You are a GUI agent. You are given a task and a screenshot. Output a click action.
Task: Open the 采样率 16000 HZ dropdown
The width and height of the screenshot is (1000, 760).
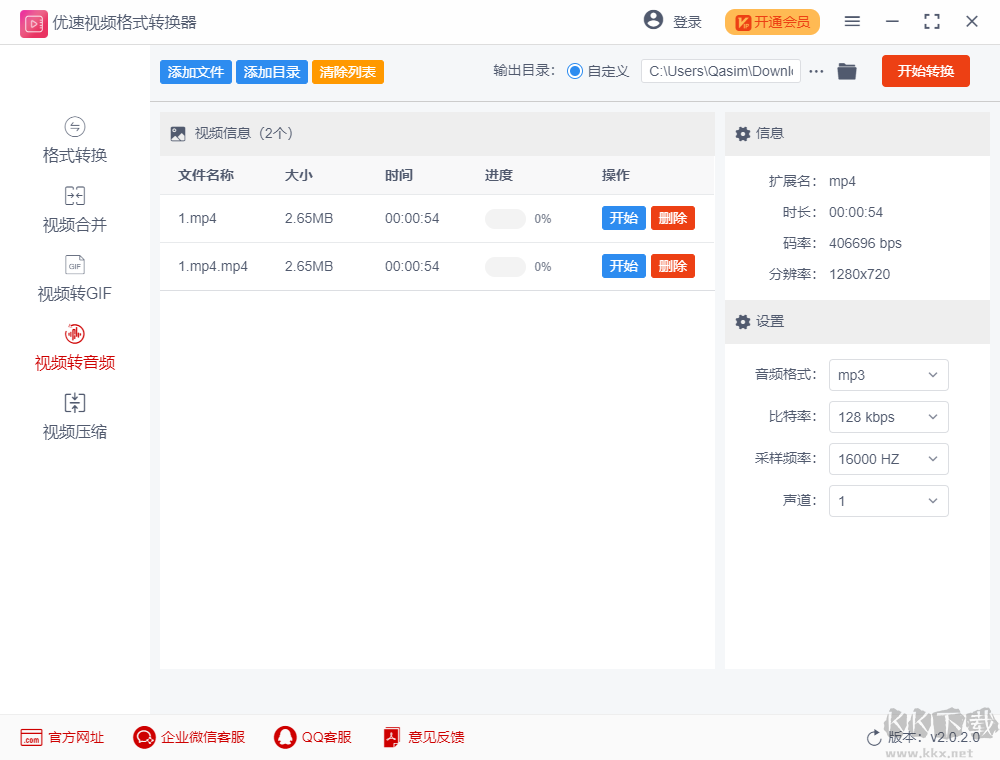888,459
